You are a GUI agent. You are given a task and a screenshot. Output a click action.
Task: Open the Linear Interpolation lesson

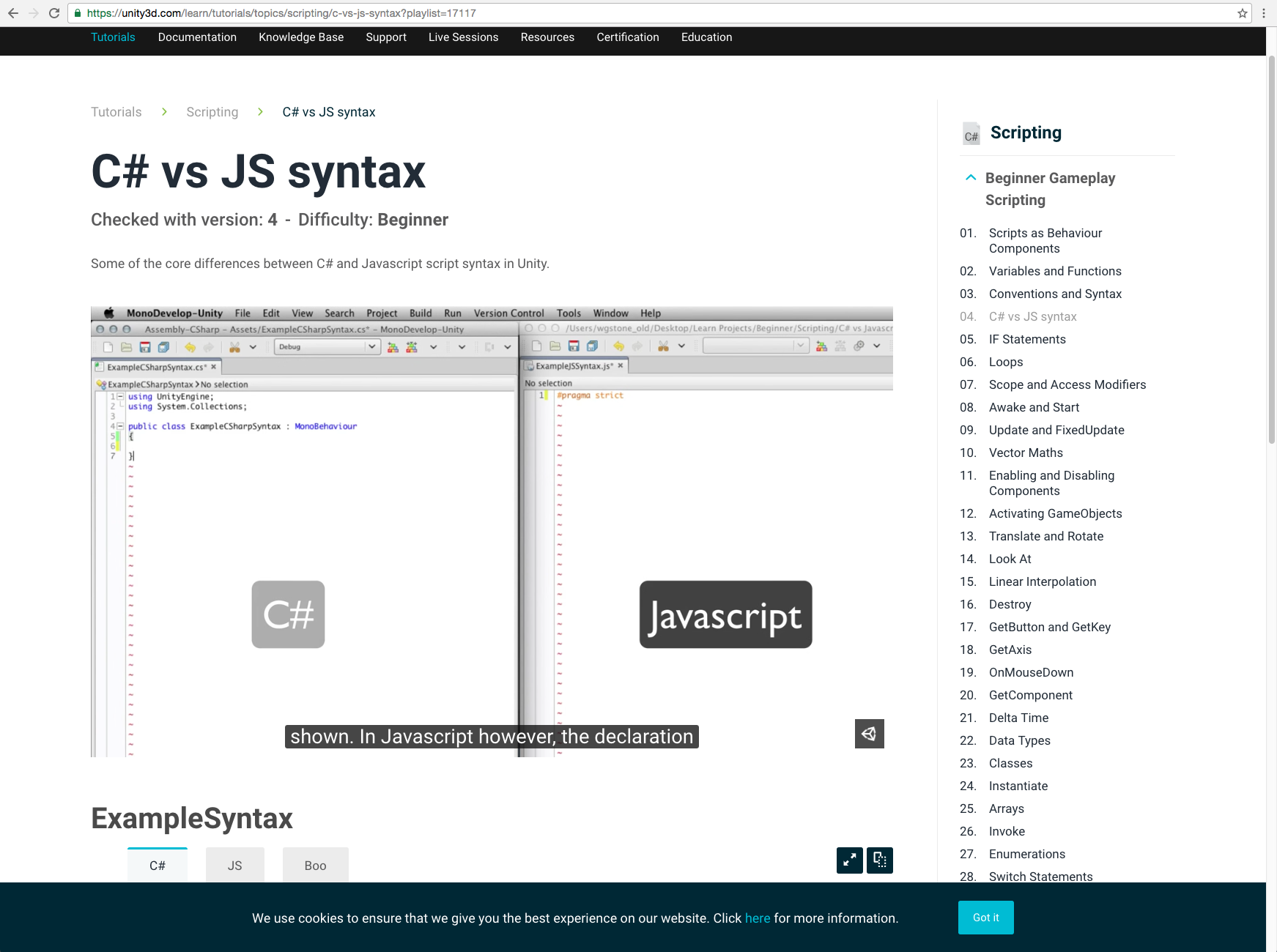click(1043, 581)
